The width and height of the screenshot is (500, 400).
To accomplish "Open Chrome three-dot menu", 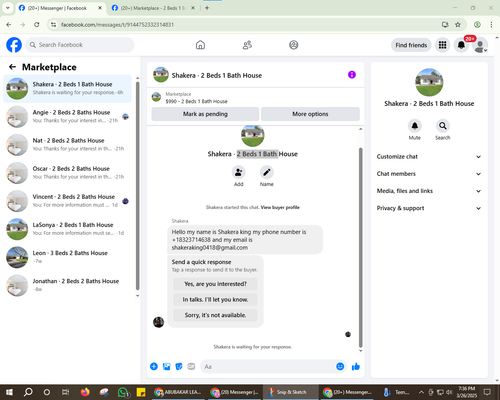I will pos(491,24).
